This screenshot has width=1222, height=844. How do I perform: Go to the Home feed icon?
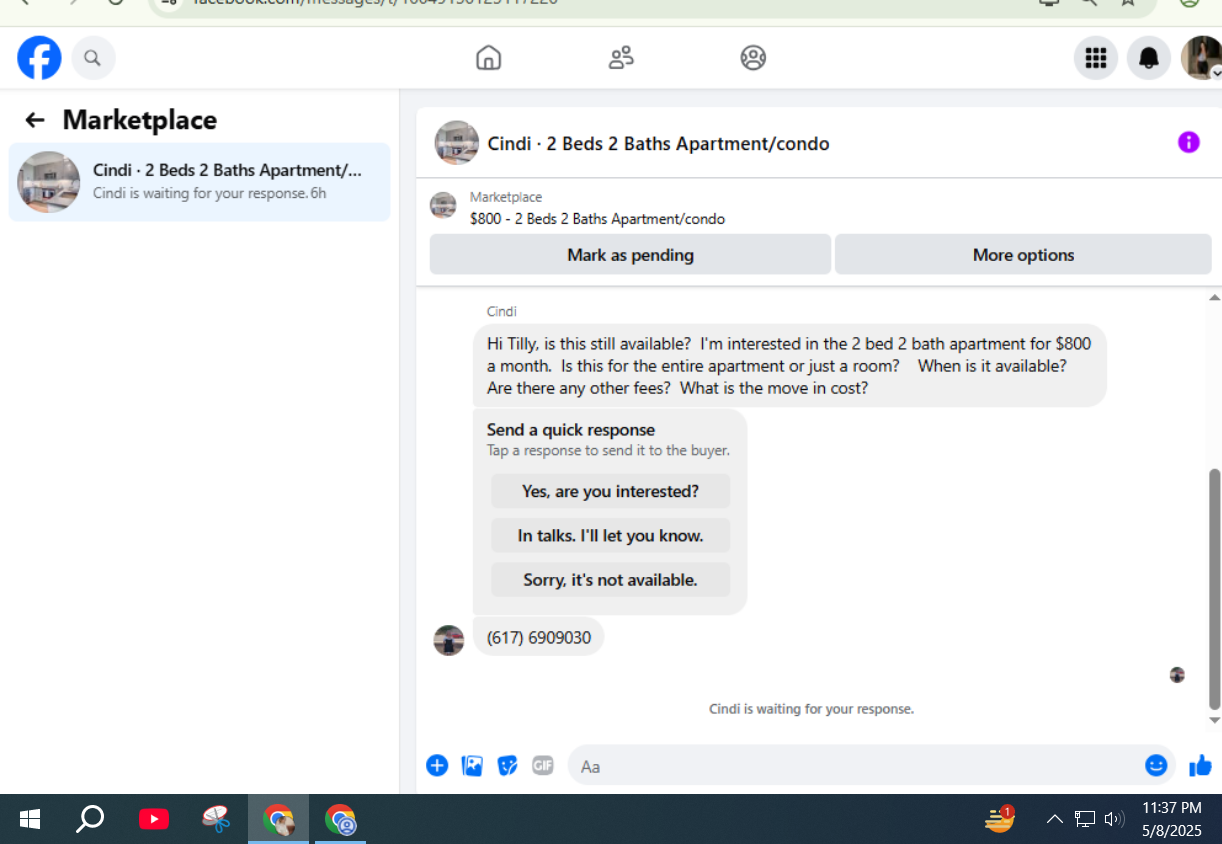(x=488, y=58)
